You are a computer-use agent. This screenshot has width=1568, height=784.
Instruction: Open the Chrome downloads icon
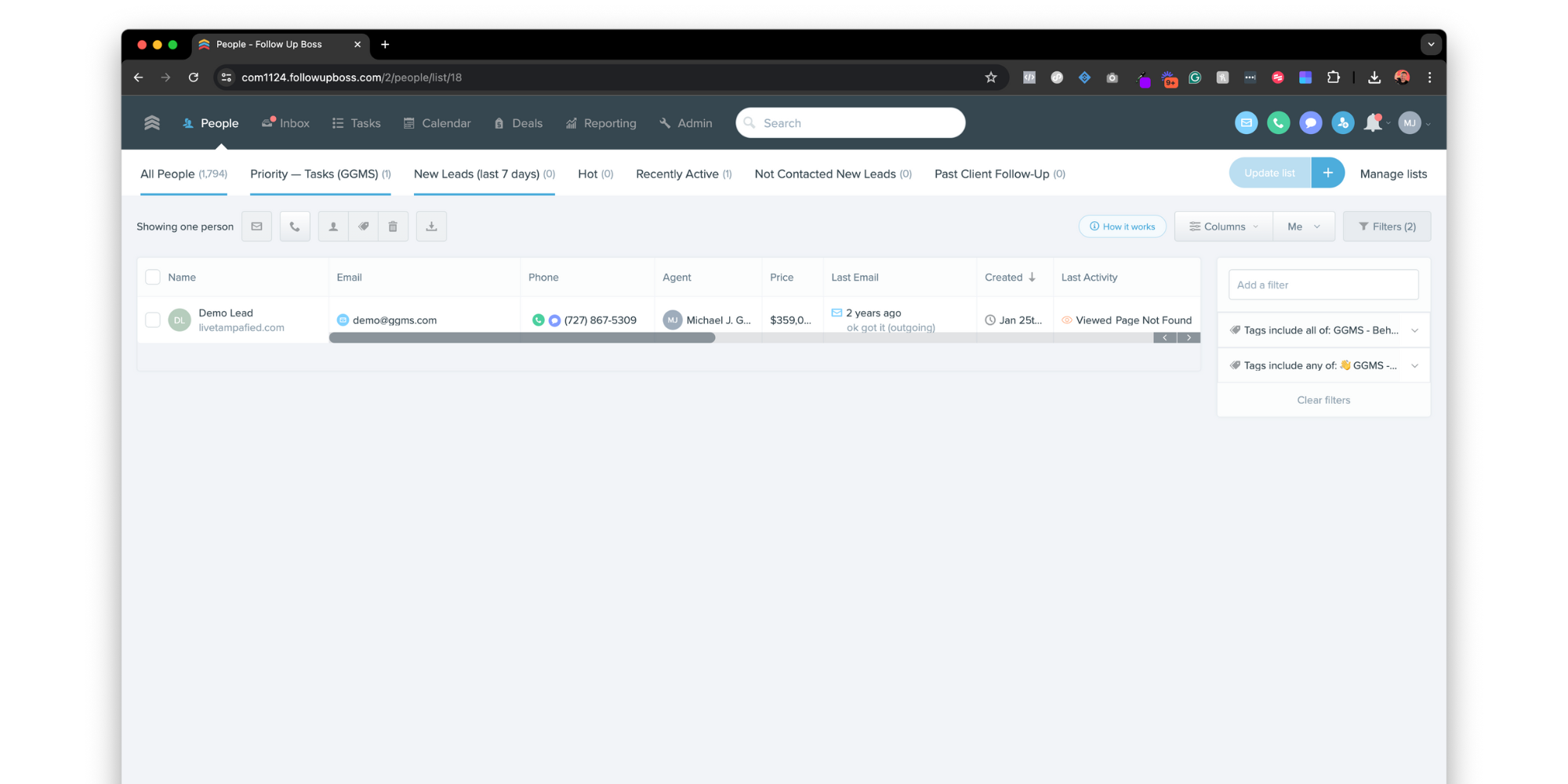click(x=1374, y=78)
